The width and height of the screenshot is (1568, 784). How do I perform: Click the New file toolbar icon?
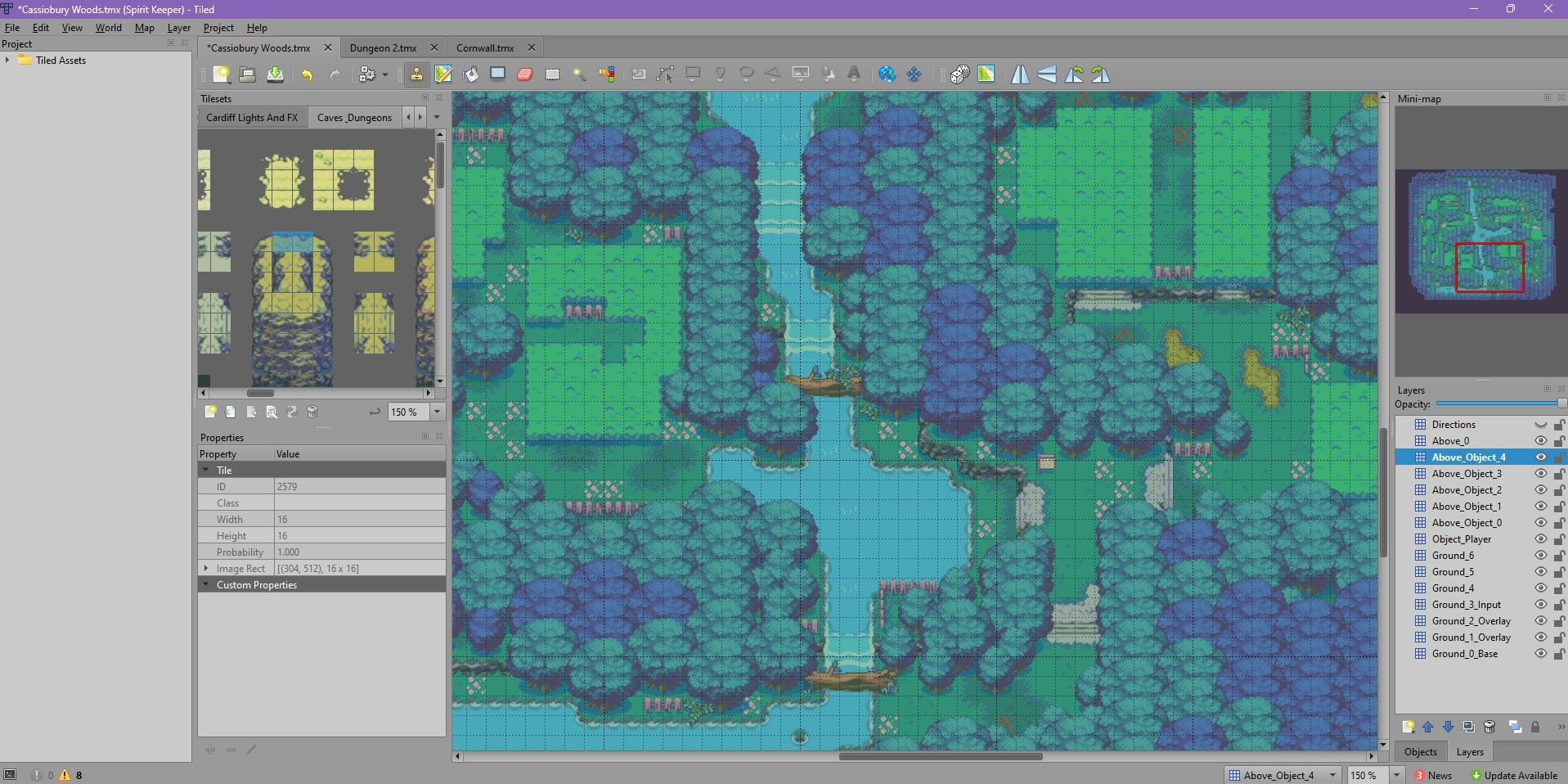221,74
